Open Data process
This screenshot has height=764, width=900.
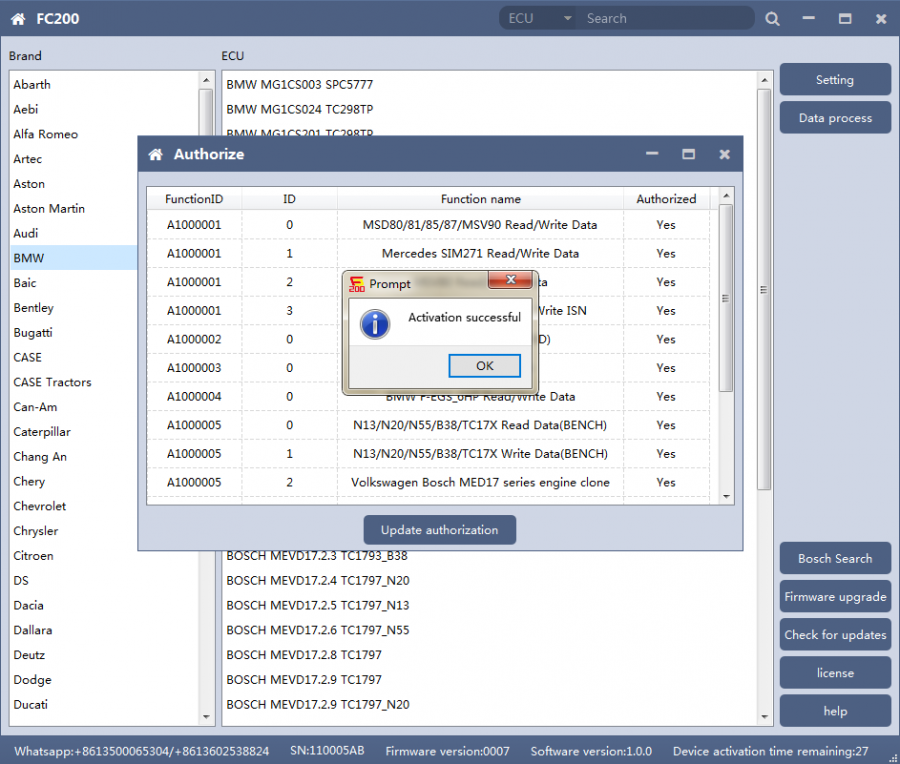point(834,118)
